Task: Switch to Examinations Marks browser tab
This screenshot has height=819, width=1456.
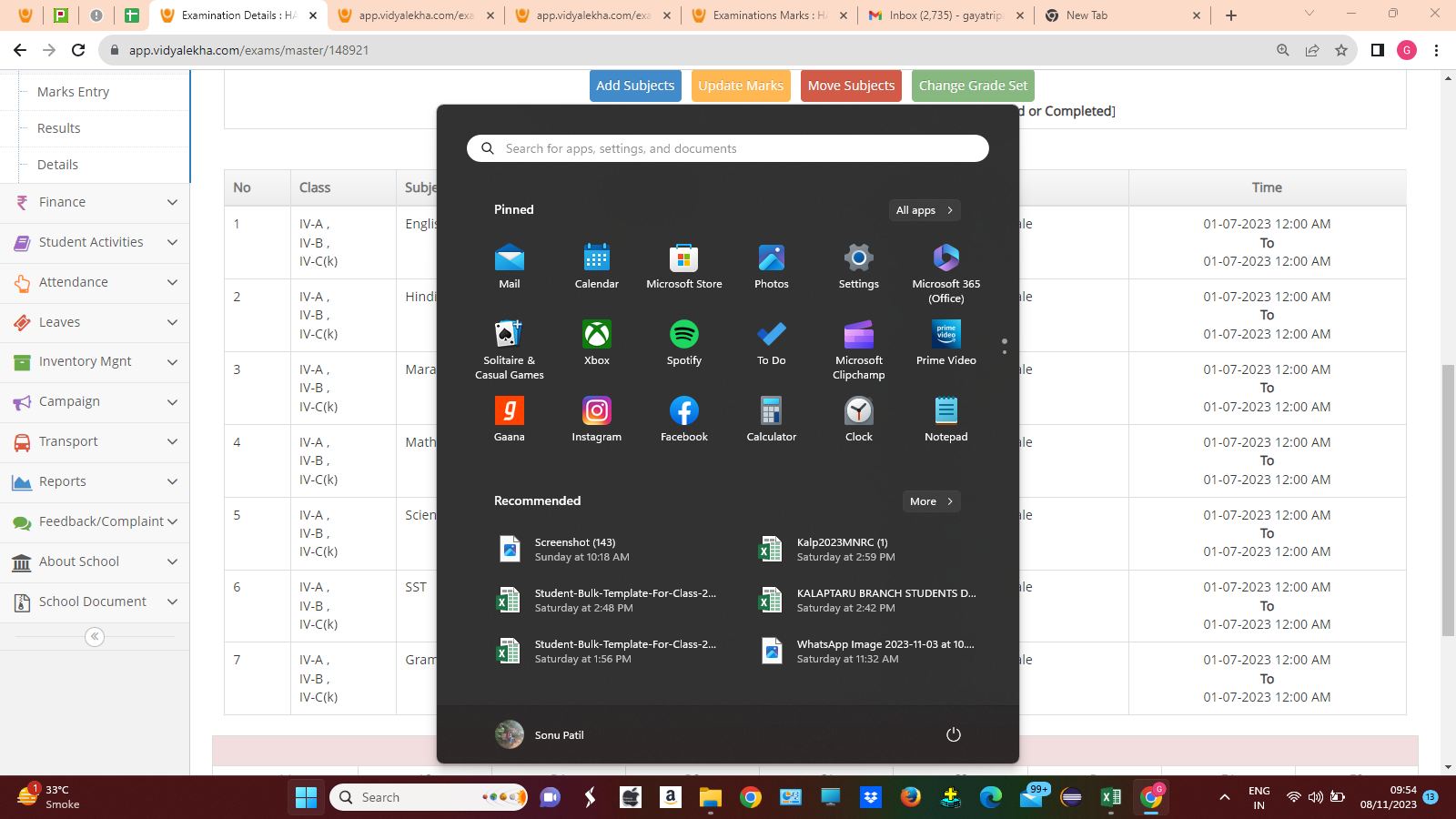Action: (769, 15)
